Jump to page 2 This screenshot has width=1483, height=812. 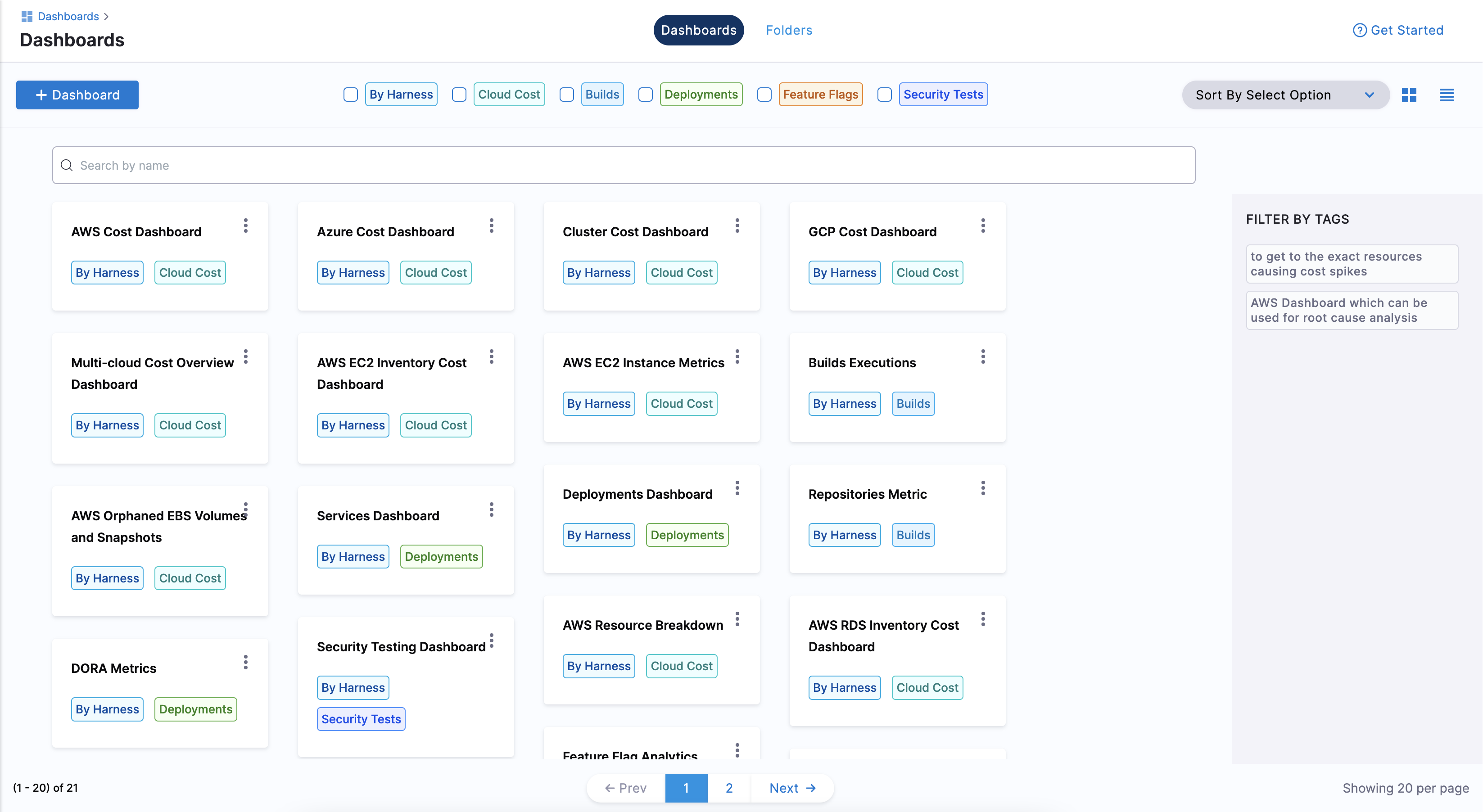(x=729, y=788)
